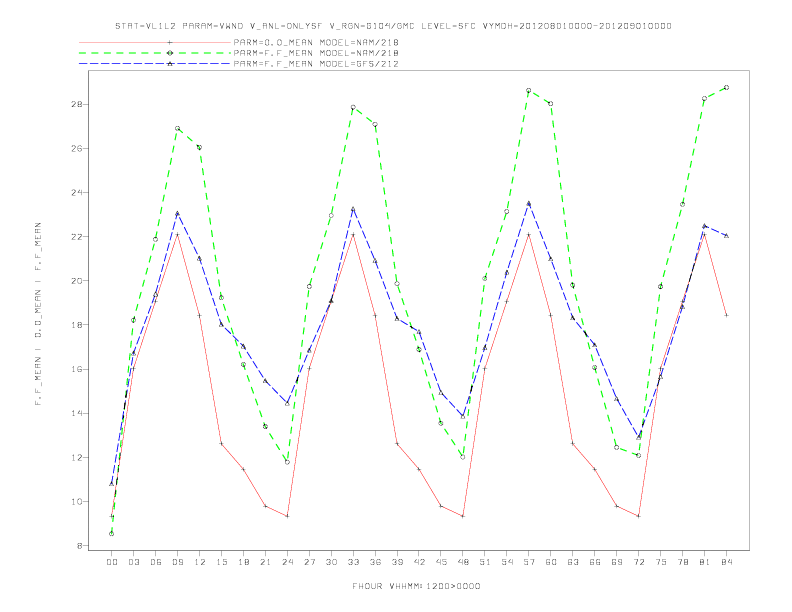Click x-axis tick label 84
Screen dimensions: 792x612
tap(727, 562)
